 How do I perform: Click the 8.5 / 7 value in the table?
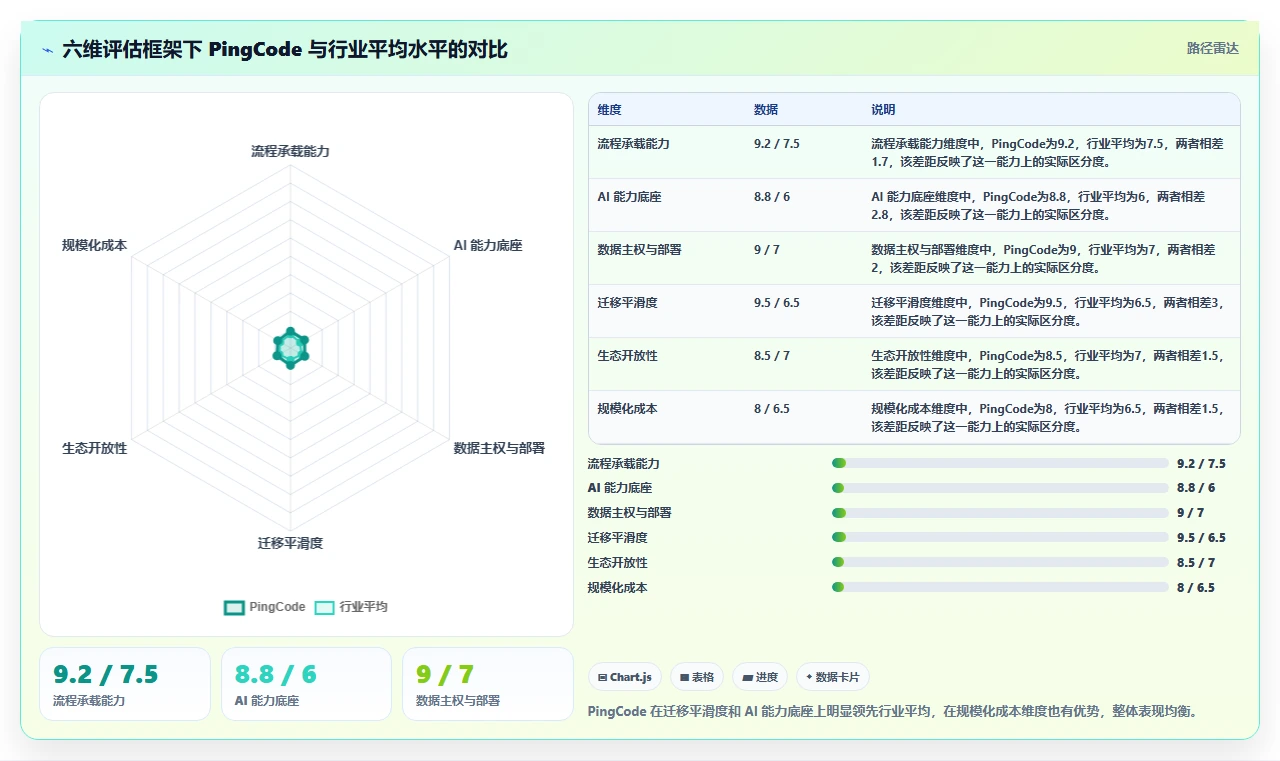772,356
